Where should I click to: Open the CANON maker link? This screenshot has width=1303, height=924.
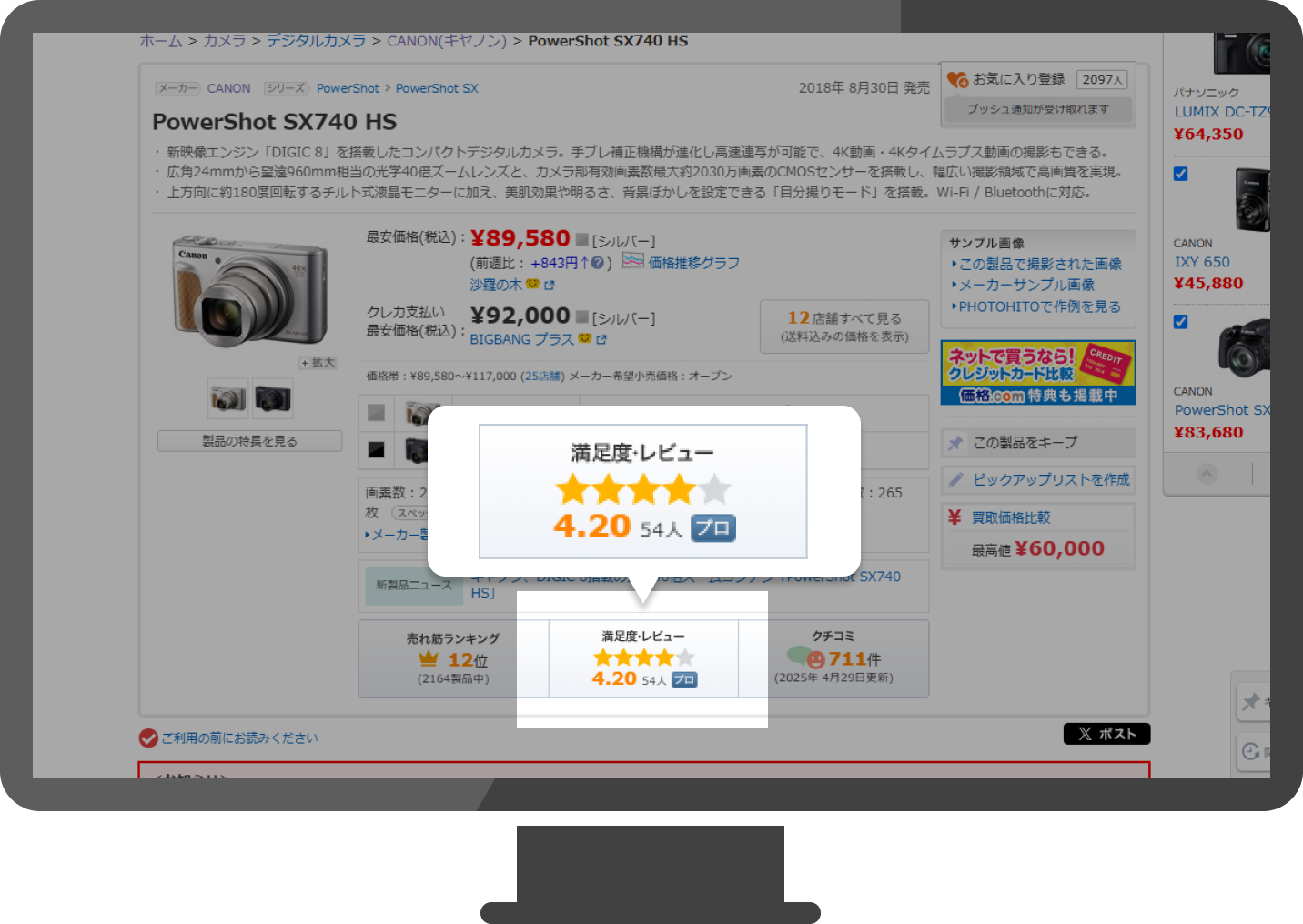(x=228, y=88)
